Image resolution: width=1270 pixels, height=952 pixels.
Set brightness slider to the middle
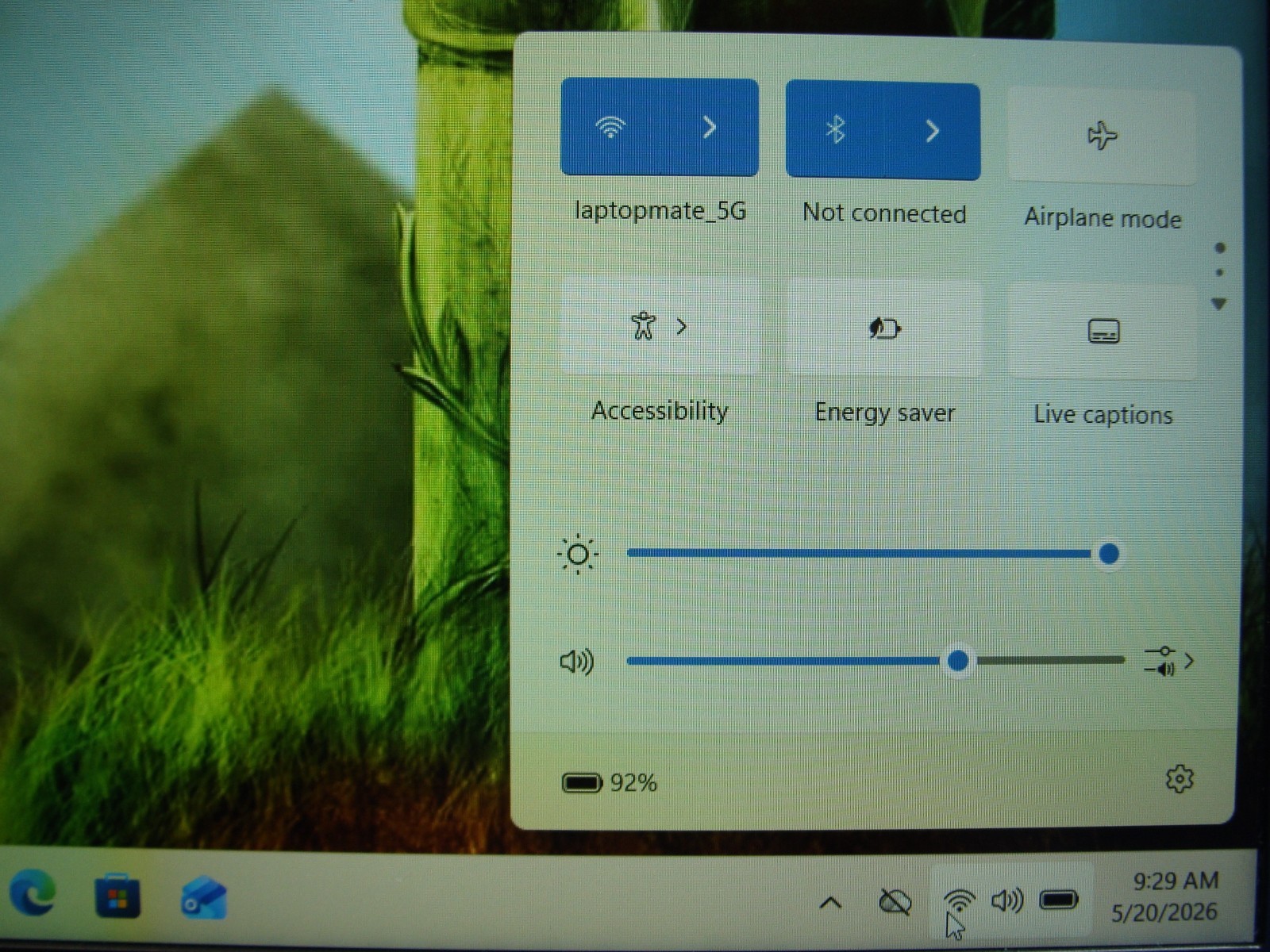868,554
